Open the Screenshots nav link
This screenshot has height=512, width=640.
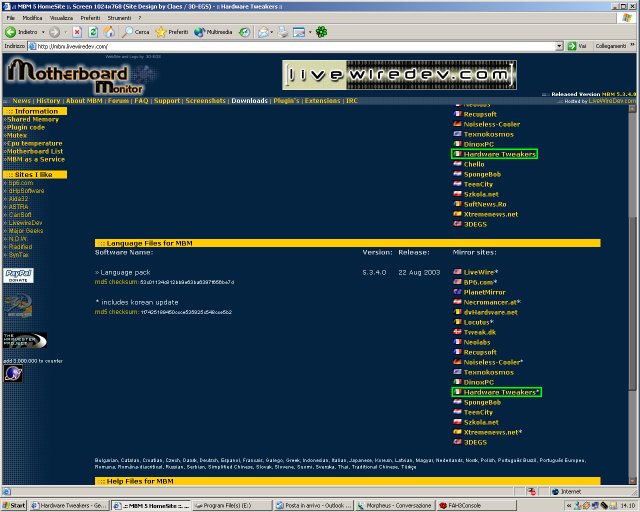click(x=205, y=101)
